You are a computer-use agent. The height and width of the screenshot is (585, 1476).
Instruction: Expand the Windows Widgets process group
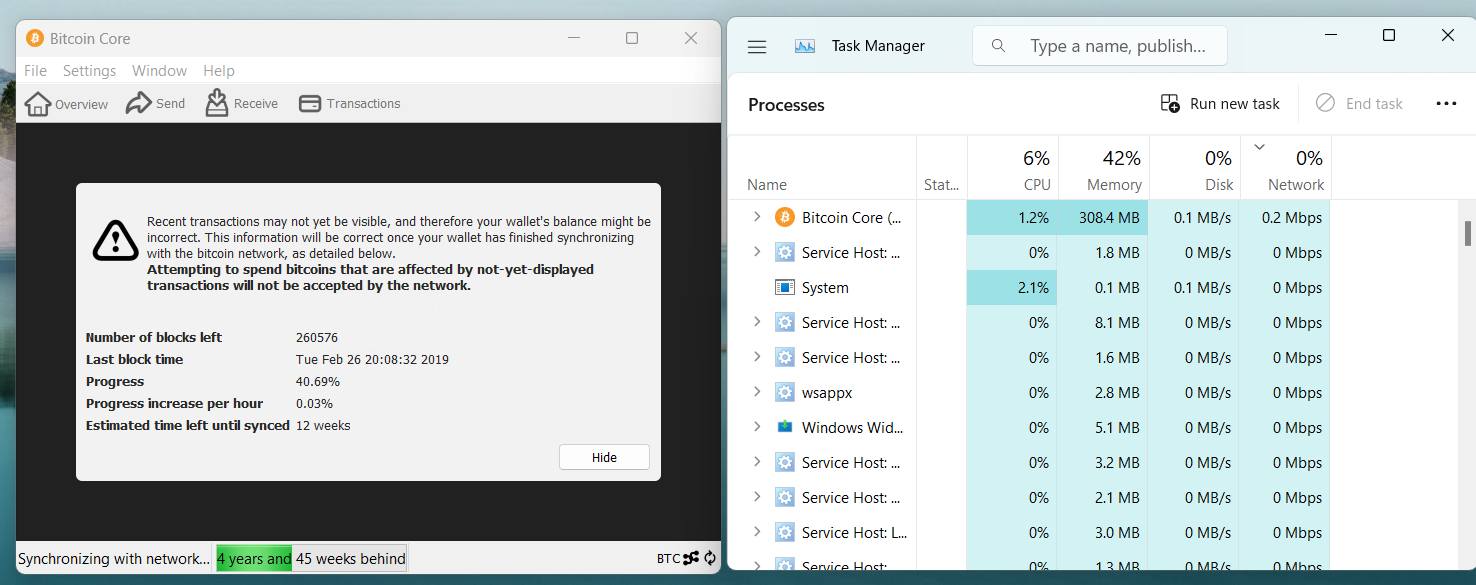point(757,427)
